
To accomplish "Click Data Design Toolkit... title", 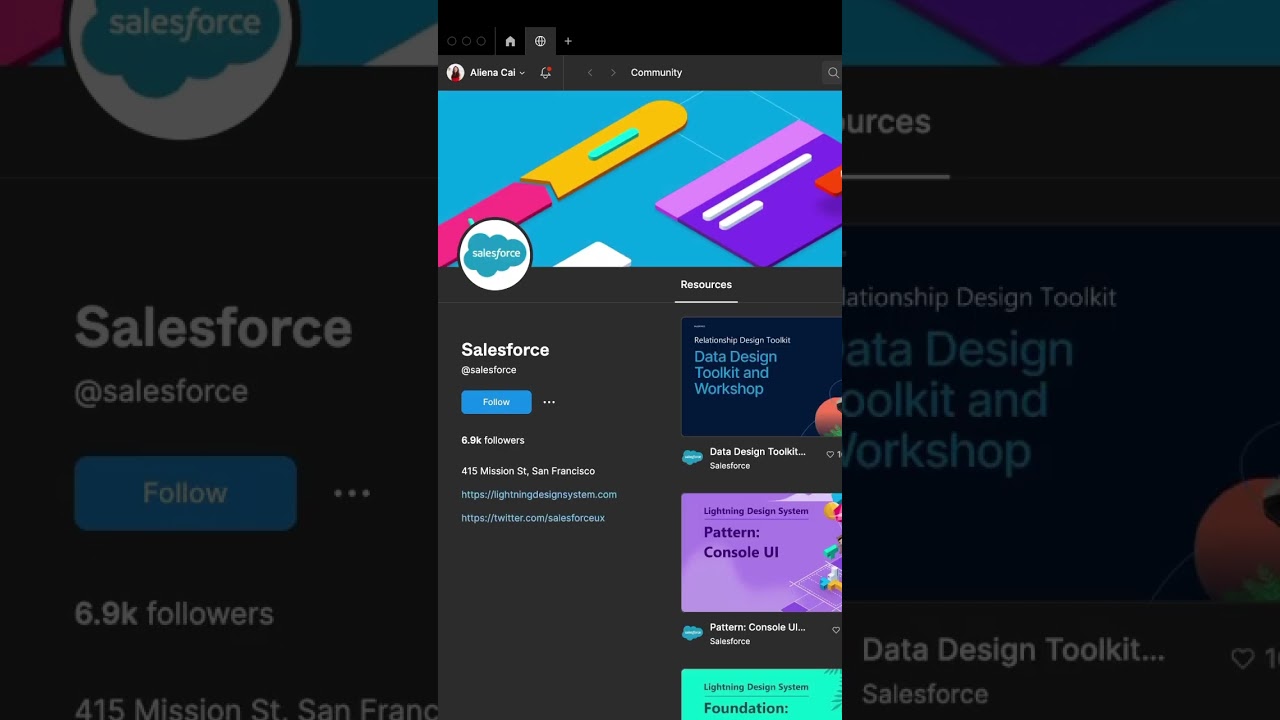I will click(x=757, y=452).
